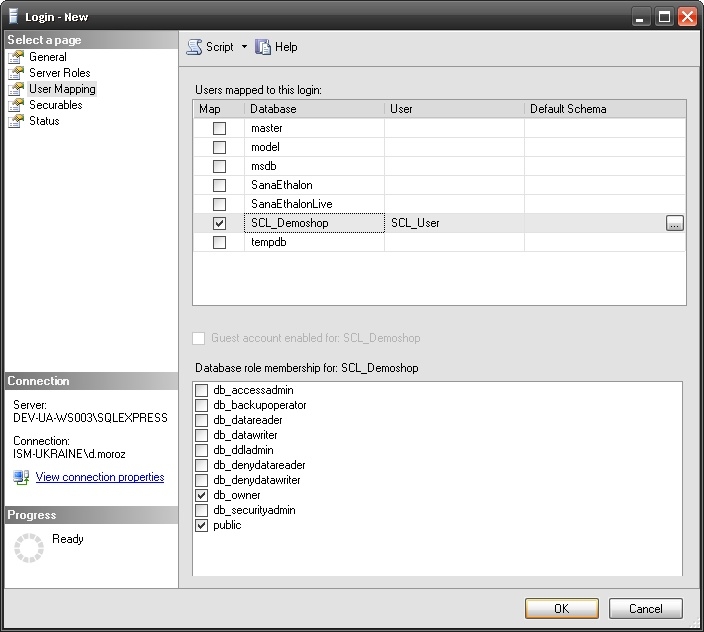
Task: Click the Map column header
Action: (219, 109)
